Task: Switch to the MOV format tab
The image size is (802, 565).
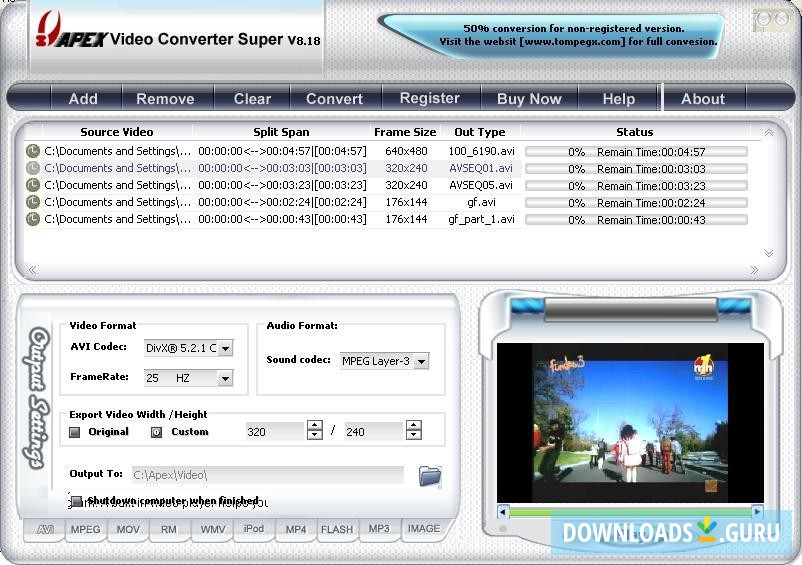Action: pos(128,530)
